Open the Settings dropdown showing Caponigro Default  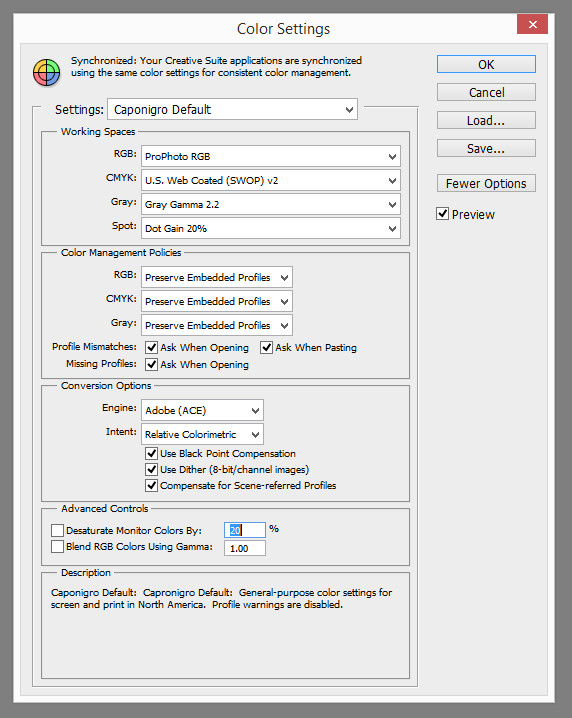click(233, 109)
